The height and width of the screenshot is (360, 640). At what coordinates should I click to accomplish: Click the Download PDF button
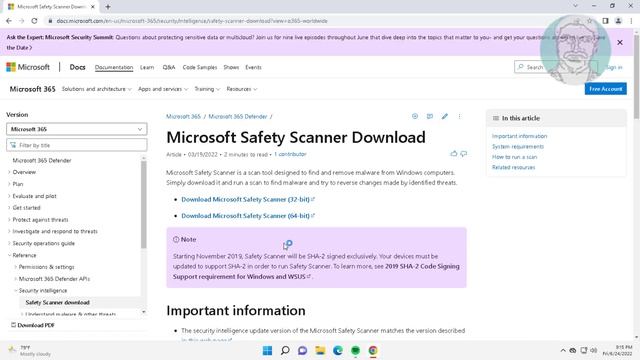32,325
